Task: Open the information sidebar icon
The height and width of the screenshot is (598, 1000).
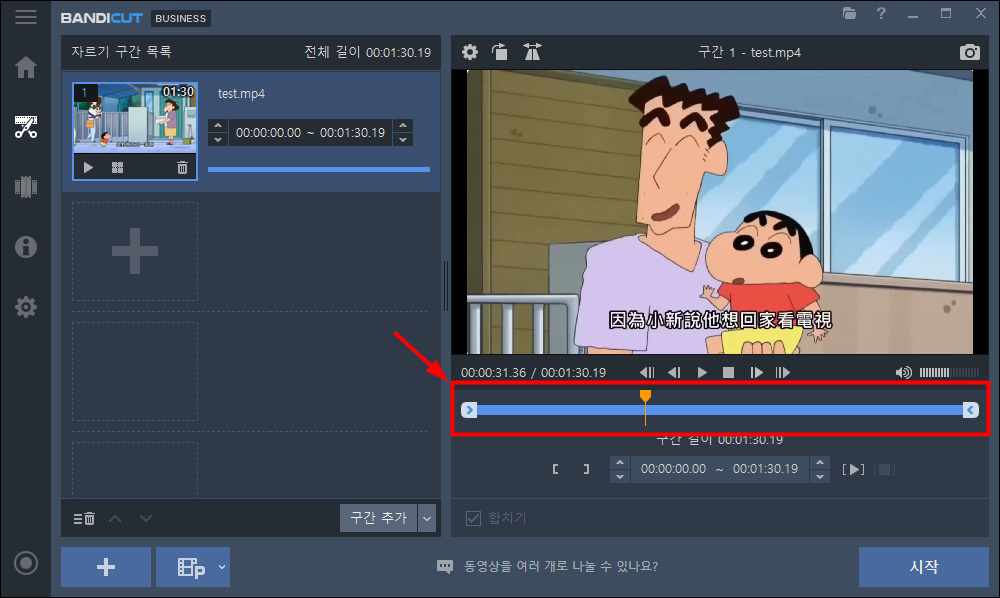Action: click(26, 247)
